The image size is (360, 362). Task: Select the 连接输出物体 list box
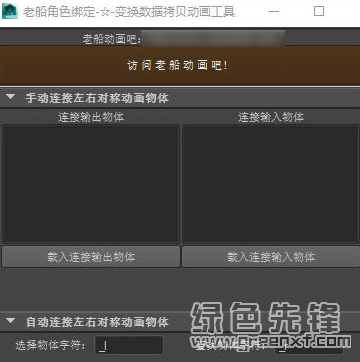[91, 184]
